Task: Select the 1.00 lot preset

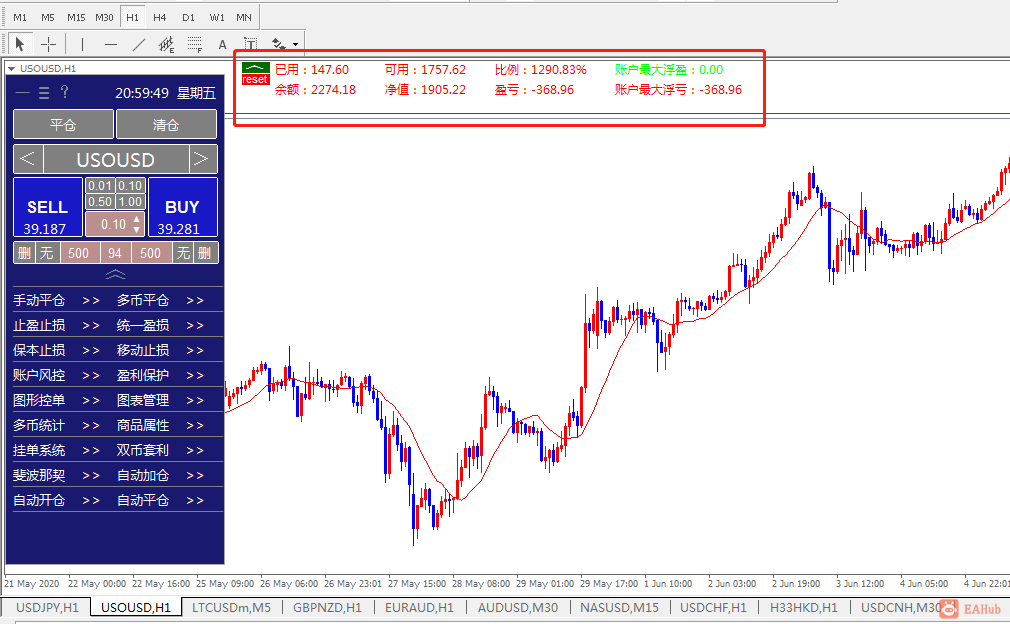Action: [130, 202]
